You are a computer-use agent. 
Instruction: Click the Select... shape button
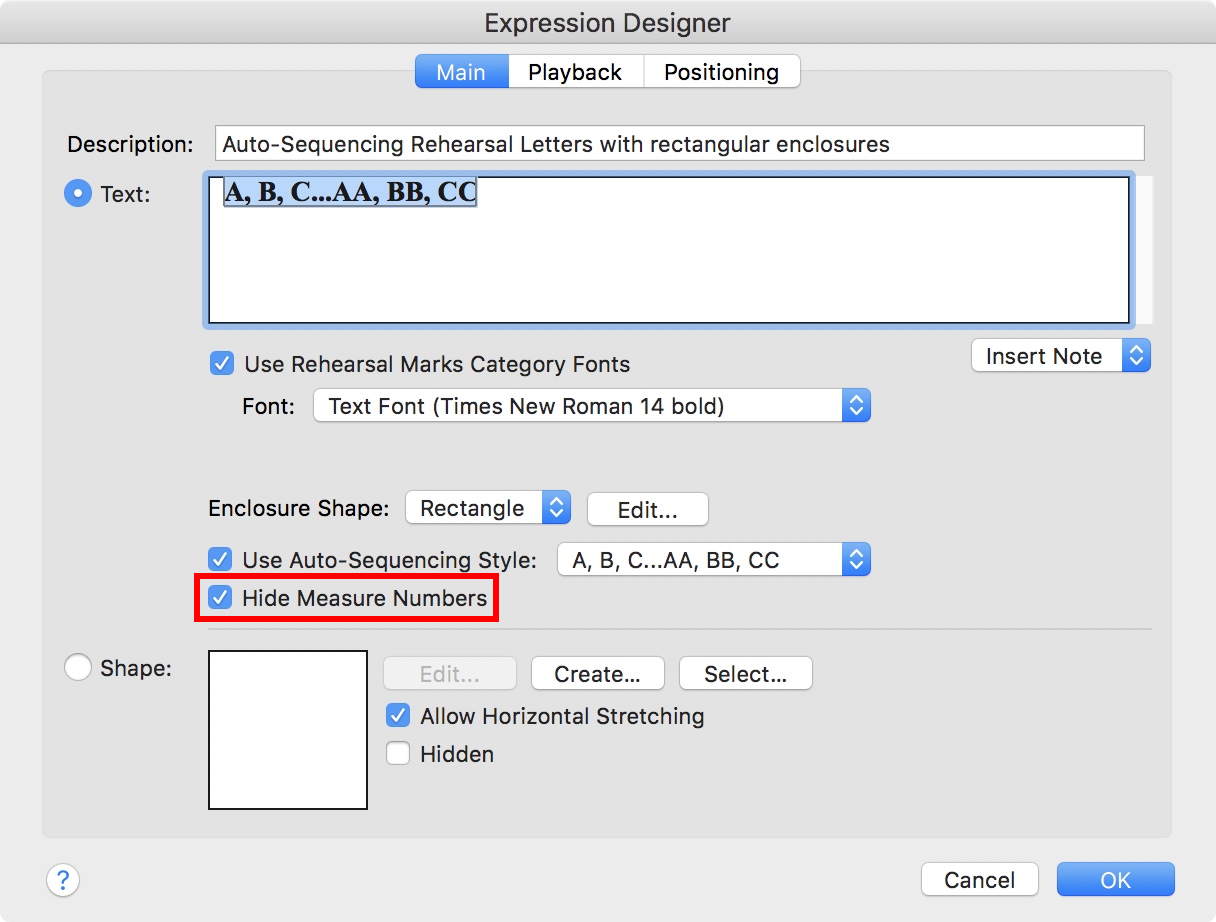[745, 674]
